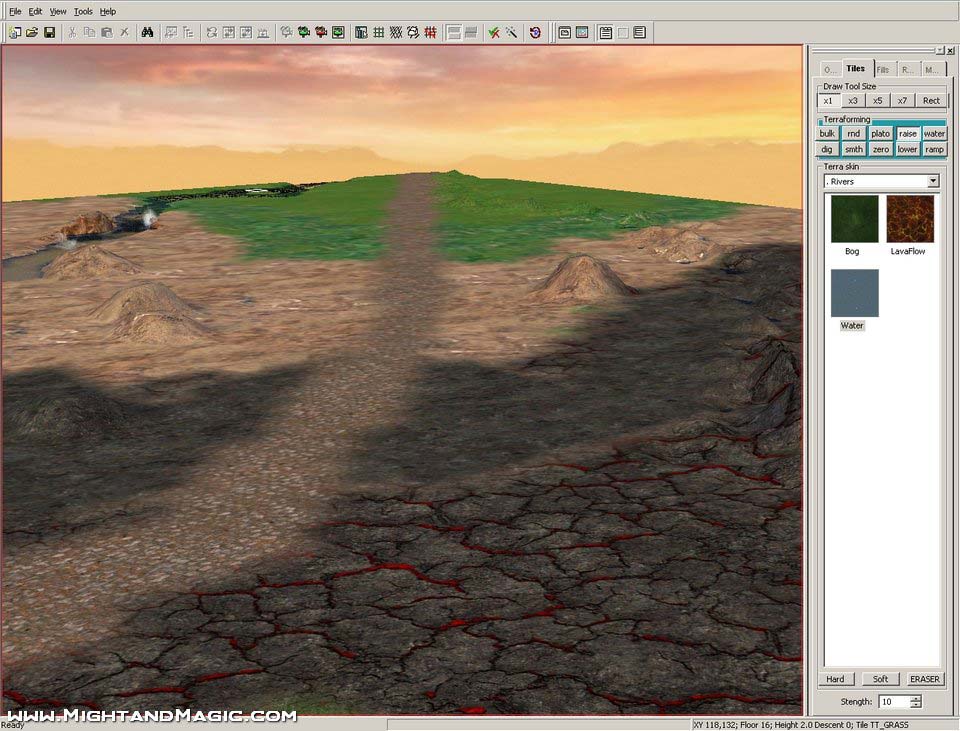Click the red grid toolbar icon
The height and width of the screenshot is (731, 960).
(x=430, y=33)
